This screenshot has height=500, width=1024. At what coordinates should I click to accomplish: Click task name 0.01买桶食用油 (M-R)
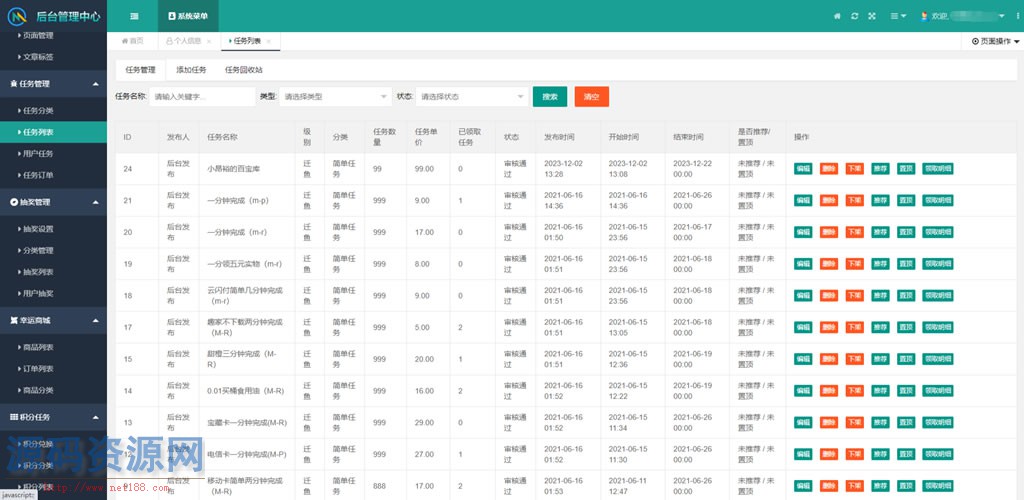(x=245, y=391)
